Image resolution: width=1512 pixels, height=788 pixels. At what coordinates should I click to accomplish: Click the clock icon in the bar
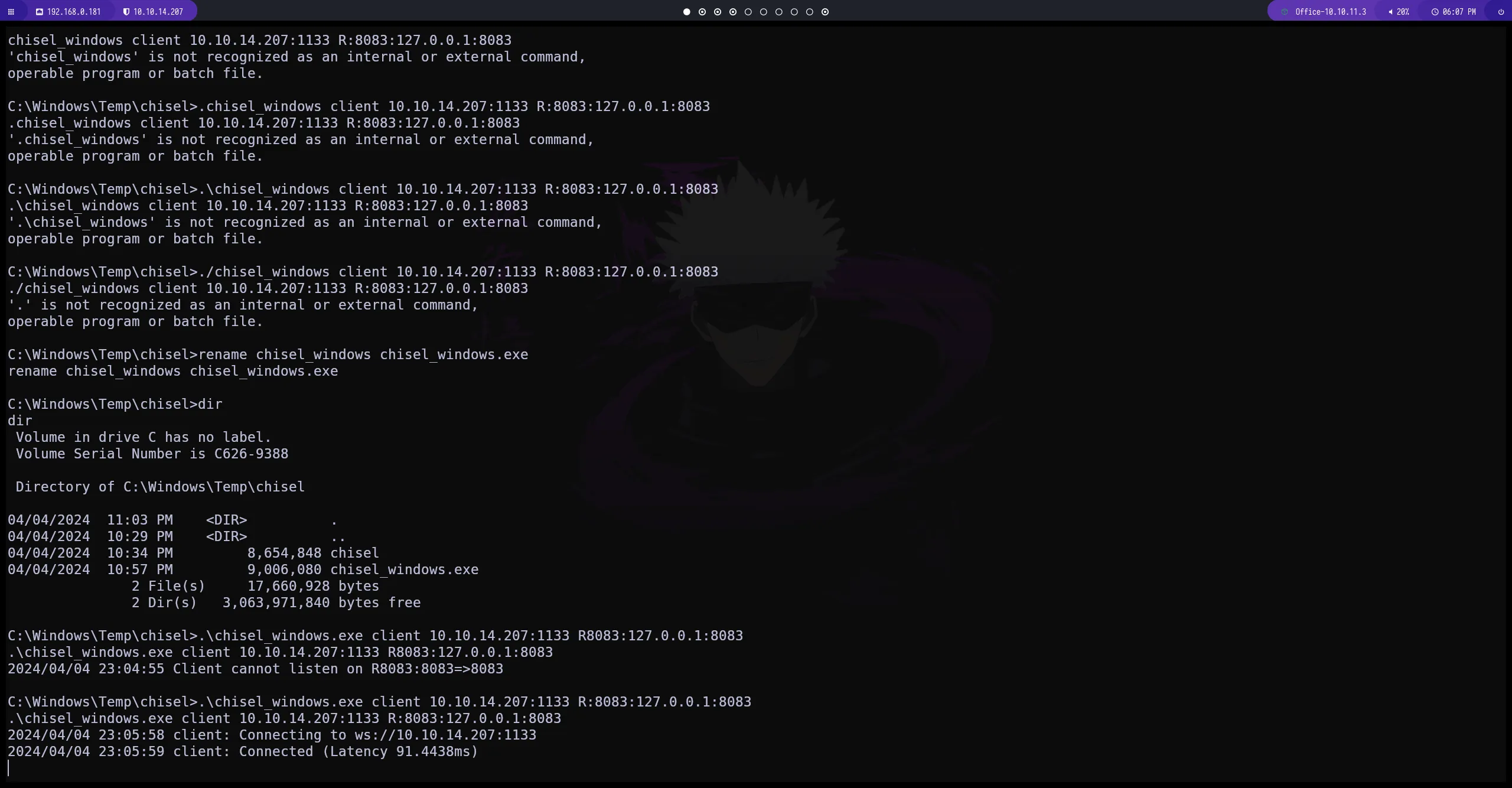pyautogui.click(x=1435, y=12)
